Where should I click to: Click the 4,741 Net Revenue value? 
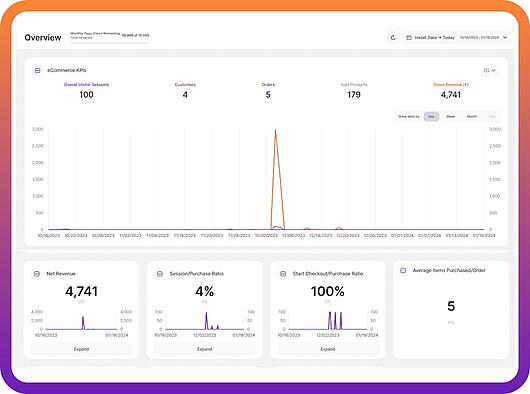pyautogui.click(x=81, y=291)
